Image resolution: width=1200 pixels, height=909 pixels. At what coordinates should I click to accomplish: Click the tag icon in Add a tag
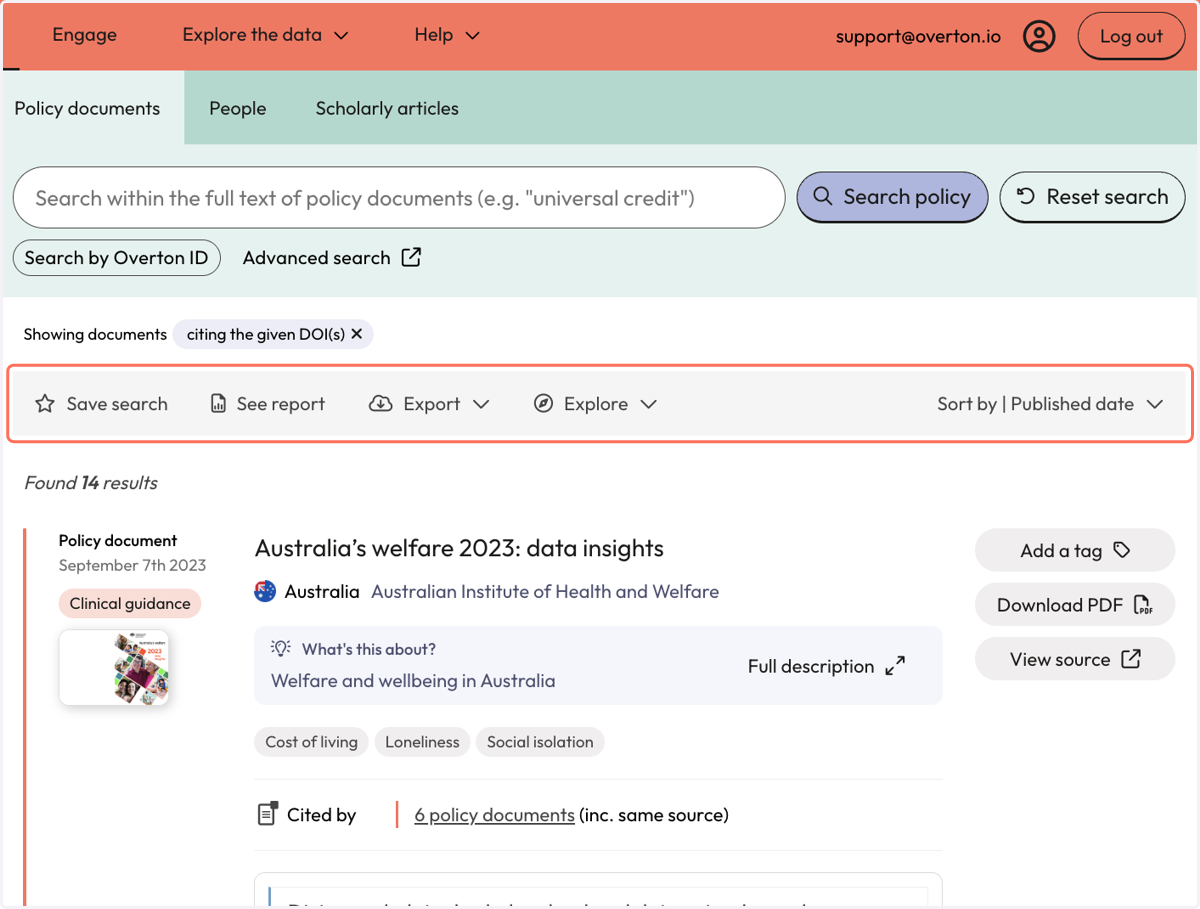click(x=1122, y=550)
